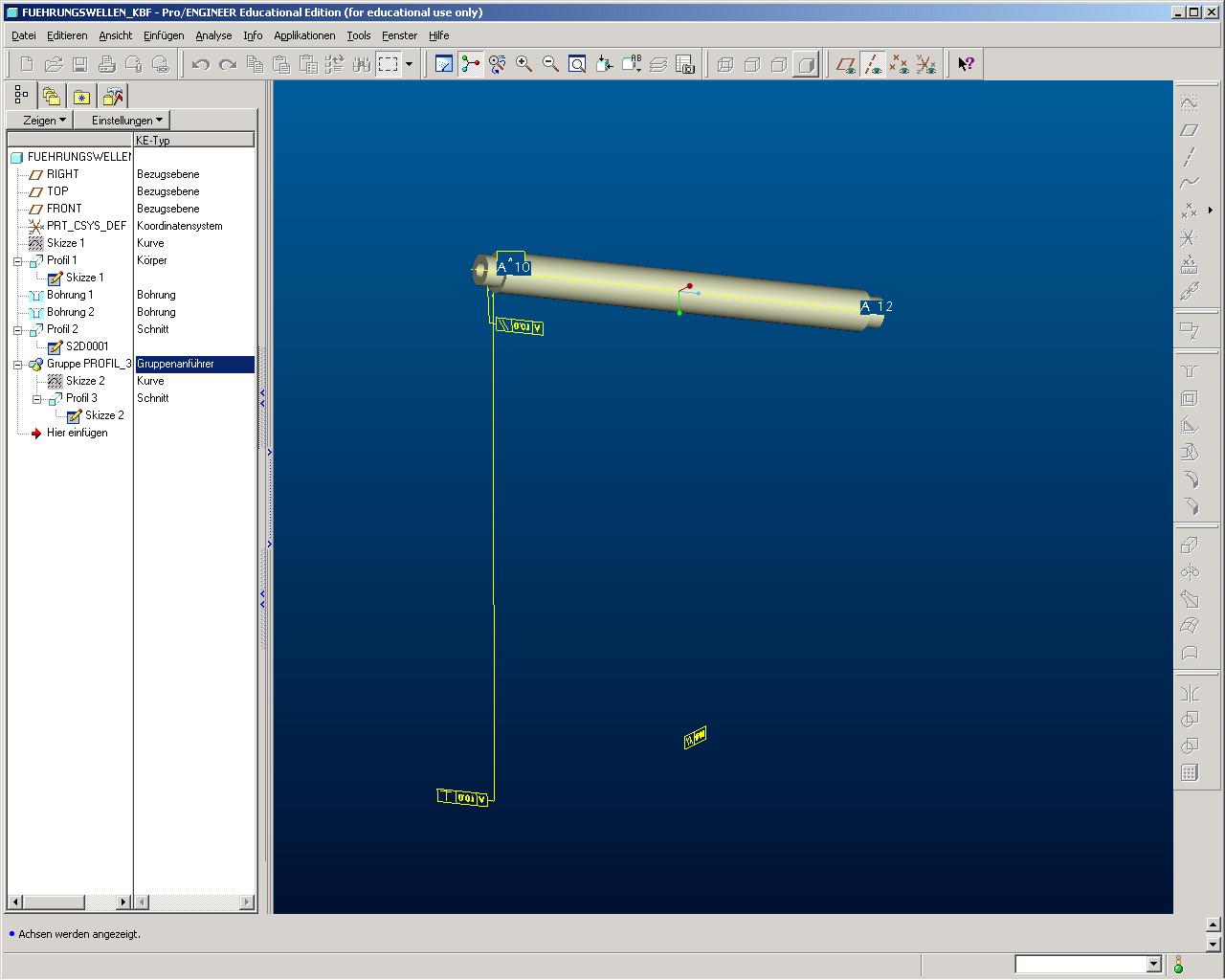
Task: Switch to shaded display mode
Action: coord(806,64)
